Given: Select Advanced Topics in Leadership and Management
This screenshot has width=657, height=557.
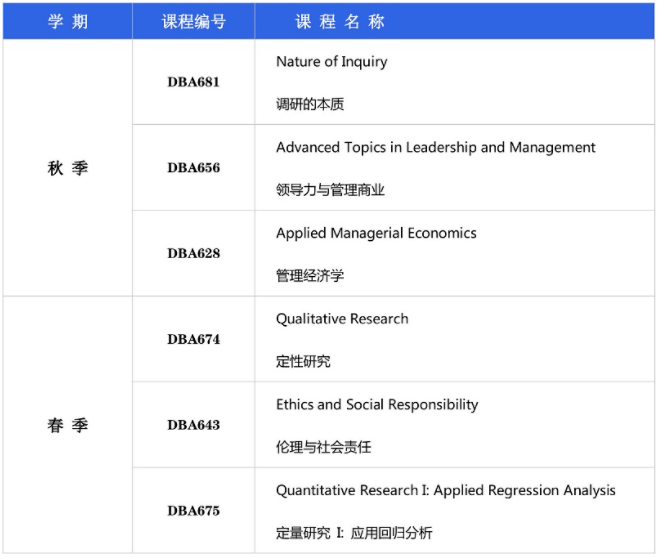Looking at the screenshot, I should (x=435, y=148).
